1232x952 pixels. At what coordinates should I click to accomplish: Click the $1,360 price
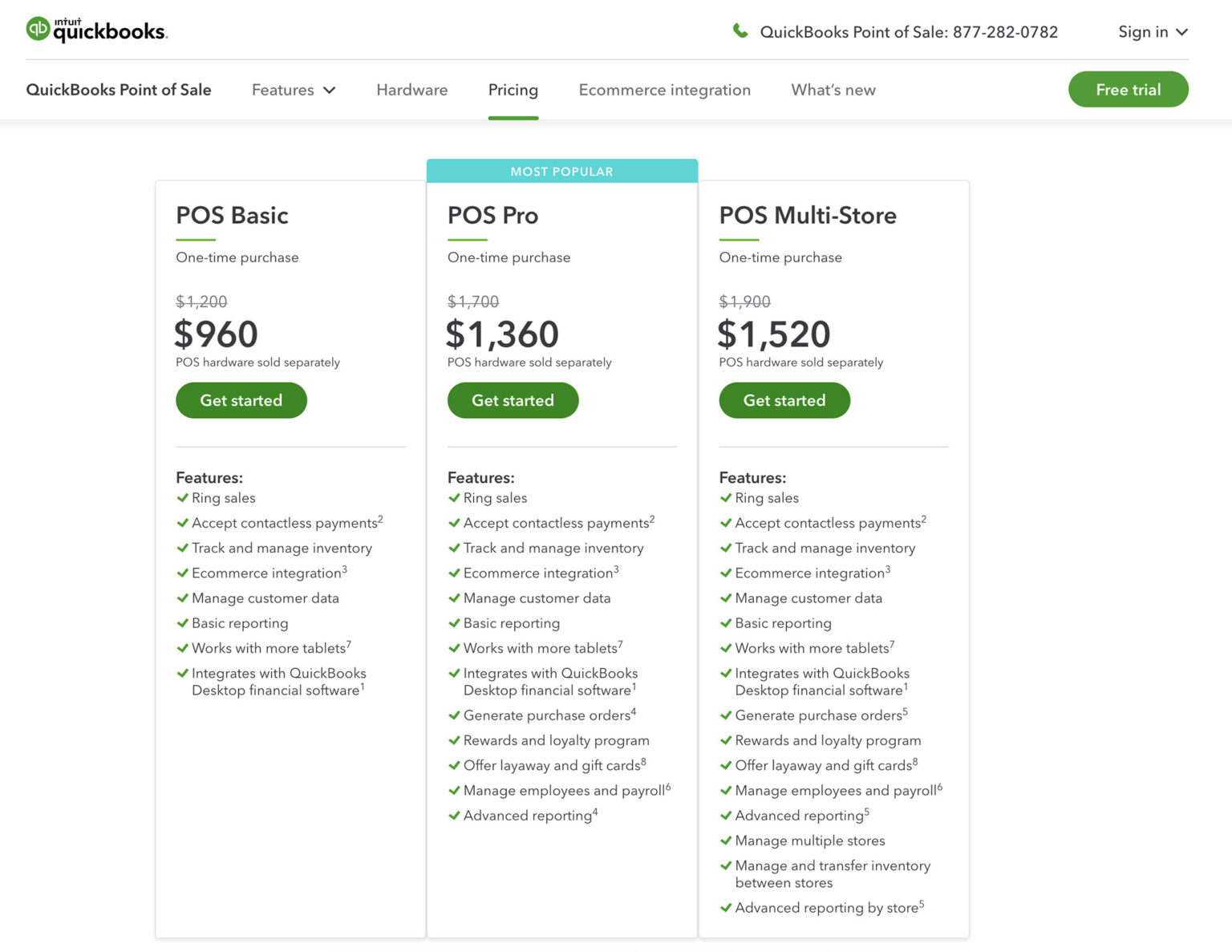(x=503, y=334)
